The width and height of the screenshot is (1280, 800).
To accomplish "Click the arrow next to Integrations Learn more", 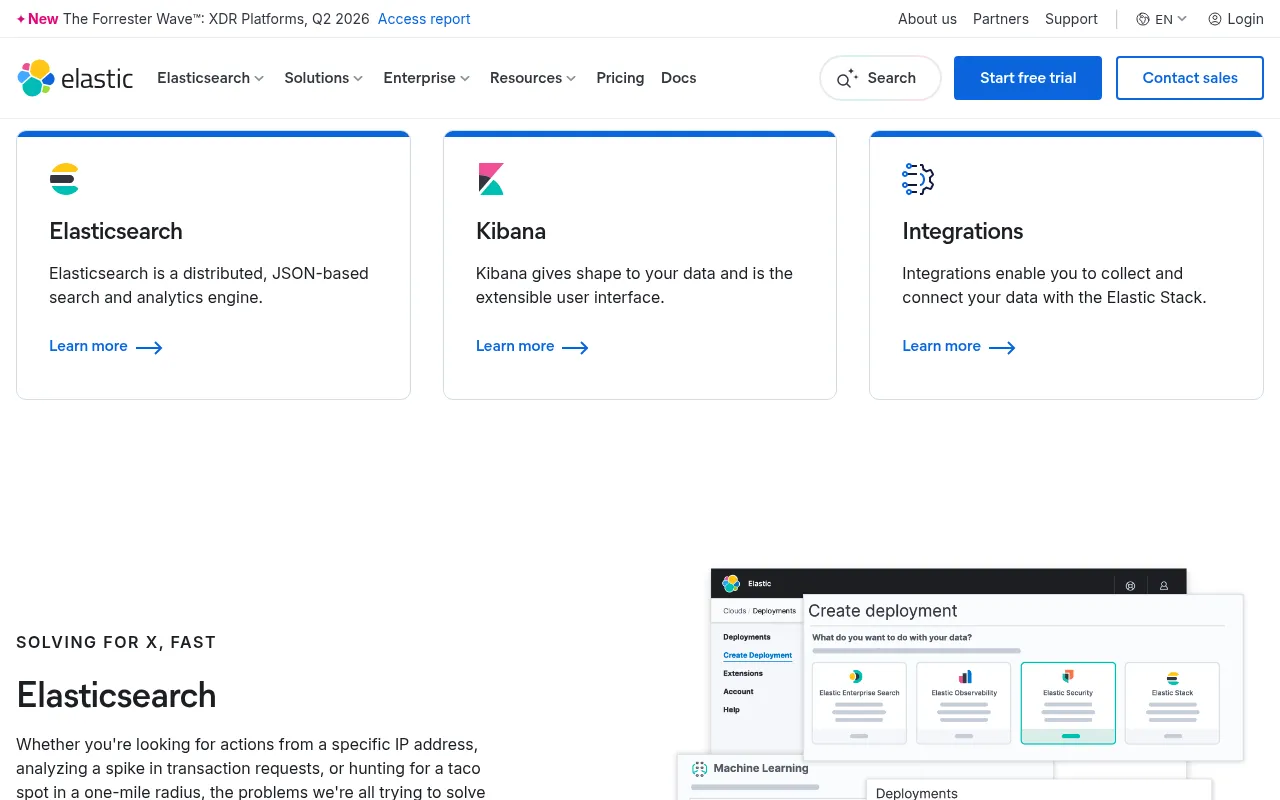I will point(1002,347).
